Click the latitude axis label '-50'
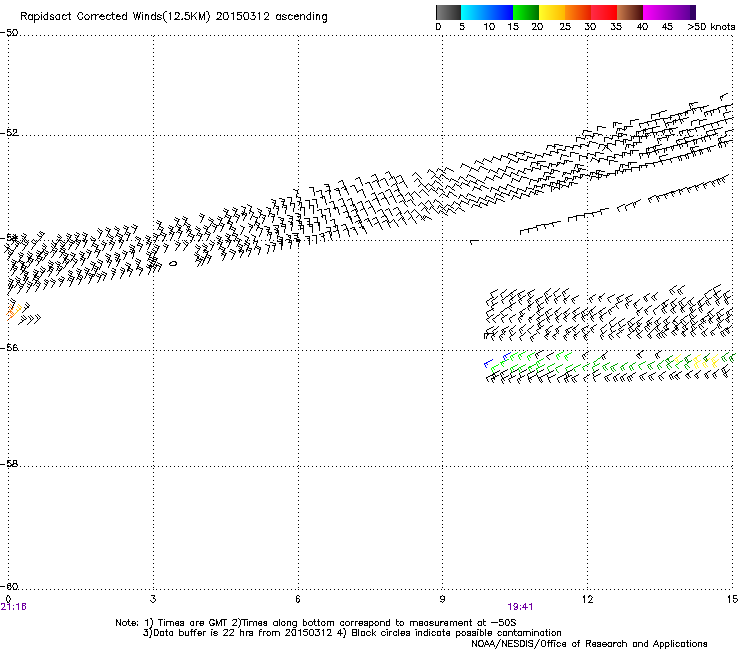The width and height of the screenshot is (740, 650). pyautogui.click(x=9, y=33)
